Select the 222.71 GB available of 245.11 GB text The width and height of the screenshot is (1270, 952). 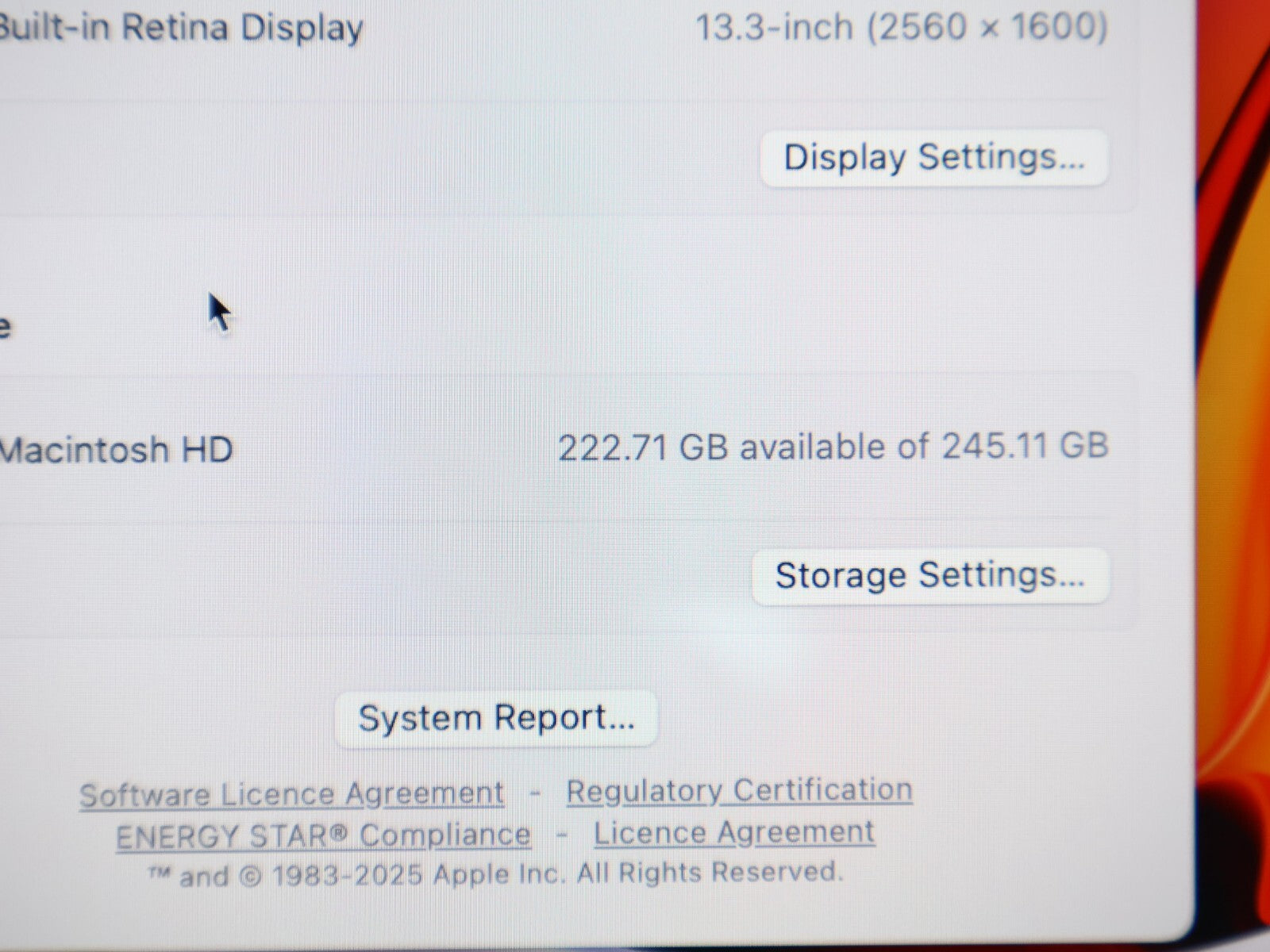tap(833, 446)
